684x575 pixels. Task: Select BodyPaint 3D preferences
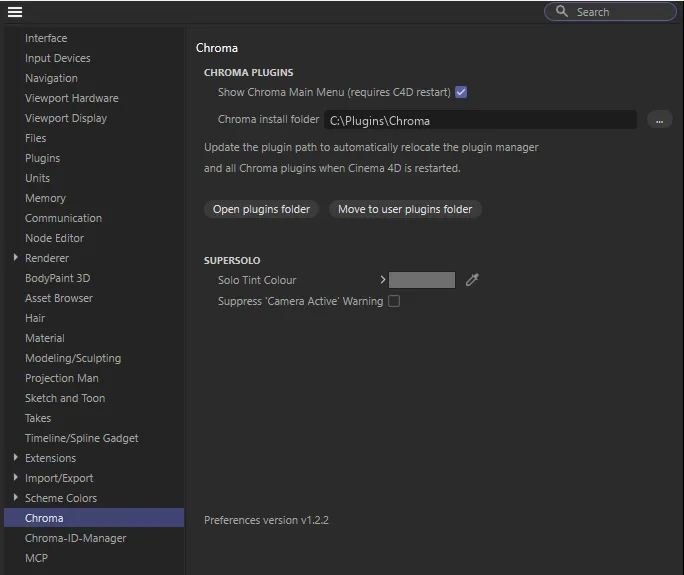click(x=58, y=278)
